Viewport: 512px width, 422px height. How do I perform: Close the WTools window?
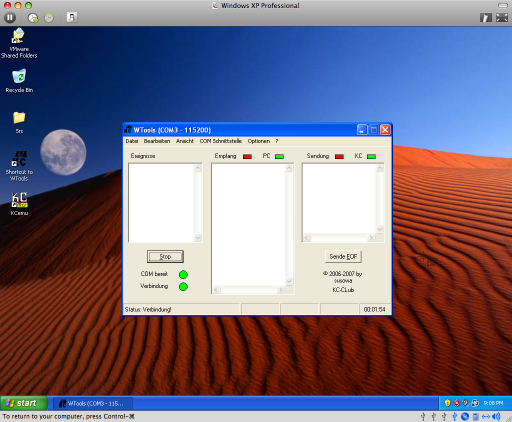(x=385, y=130)
